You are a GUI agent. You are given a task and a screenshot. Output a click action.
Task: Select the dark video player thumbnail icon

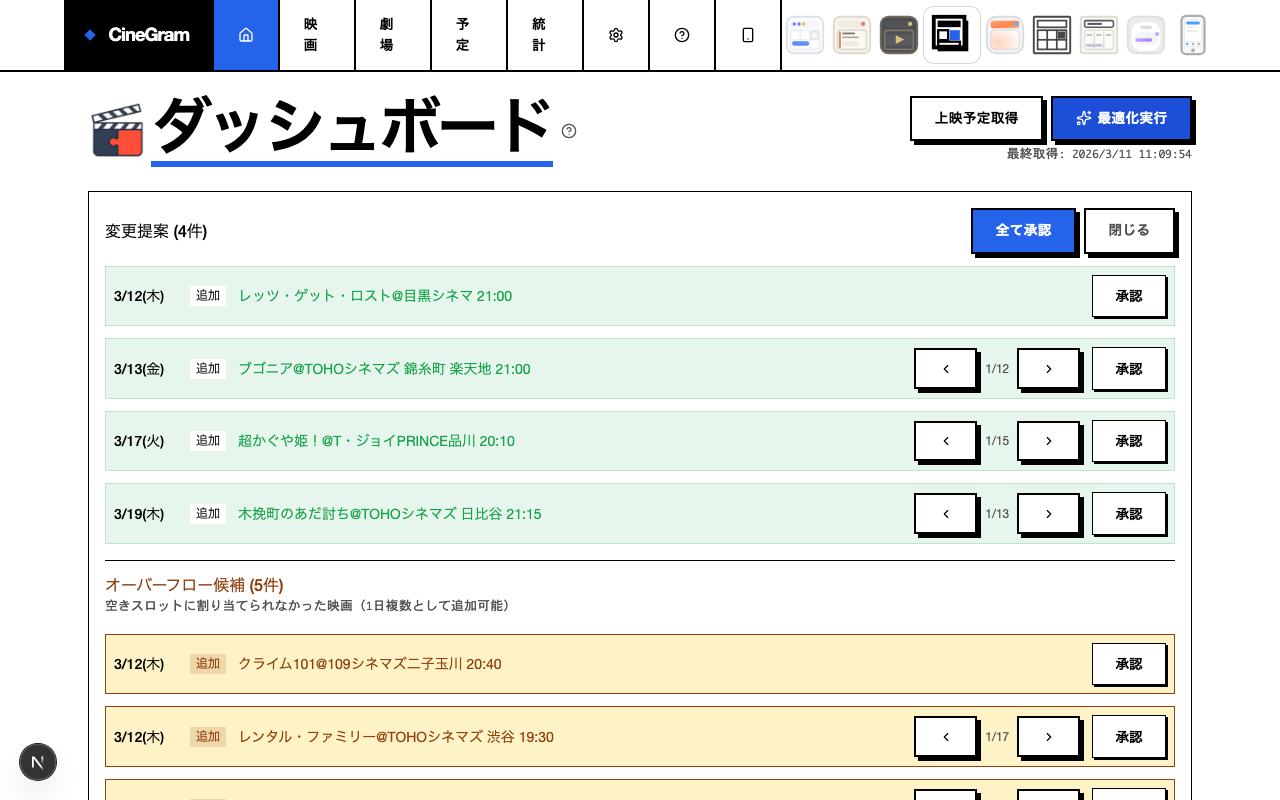coord(898,34)
